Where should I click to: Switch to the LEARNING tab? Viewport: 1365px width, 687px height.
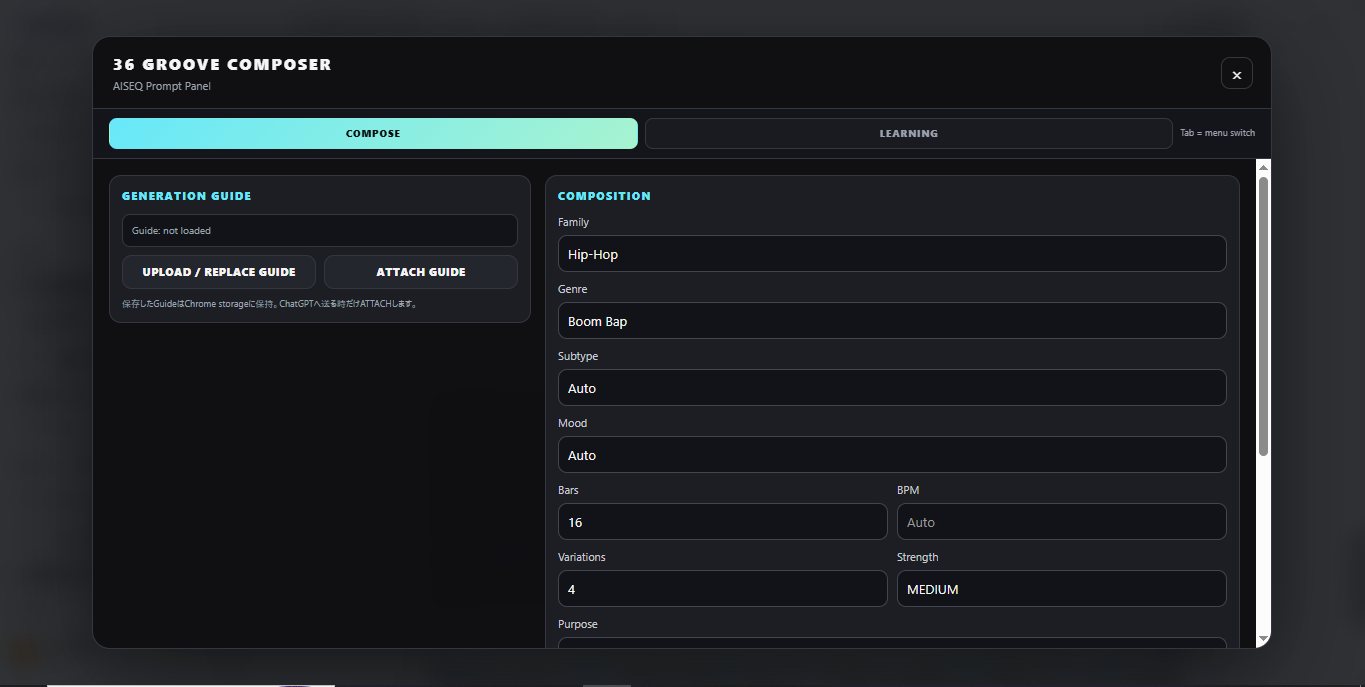pos(908,133)
